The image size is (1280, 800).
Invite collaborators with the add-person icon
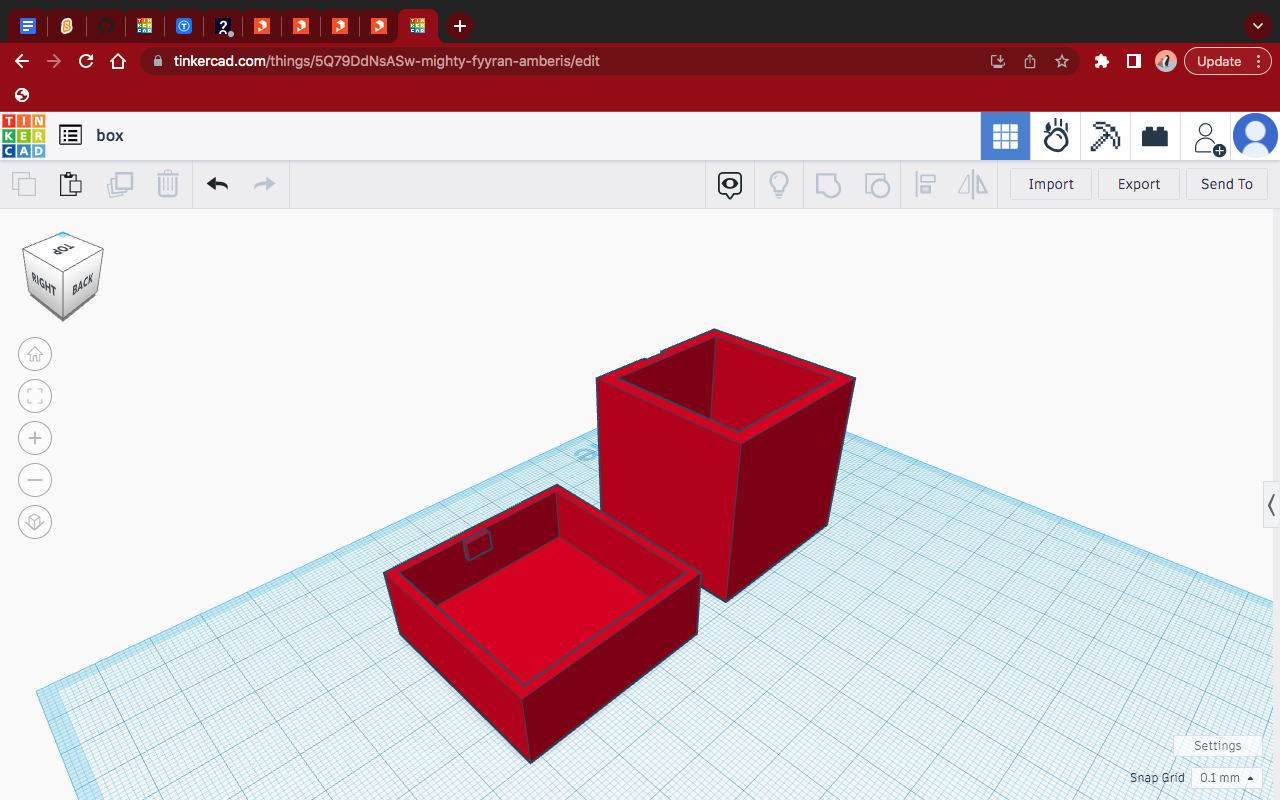click(1208, 138)
